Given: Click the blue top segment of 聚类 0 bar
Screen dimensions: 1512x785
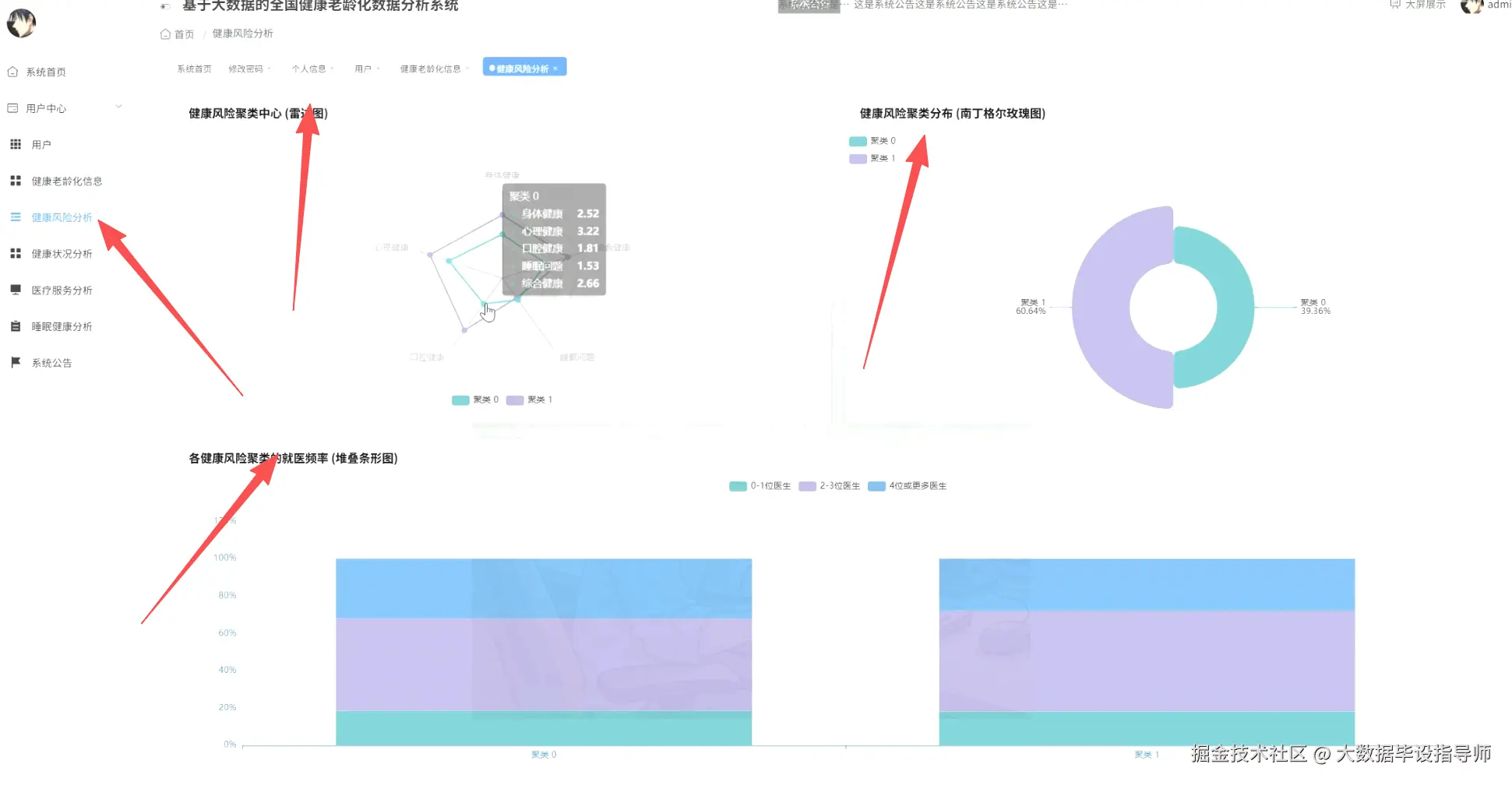Looking at the screenshot, I should coord(544,589).
